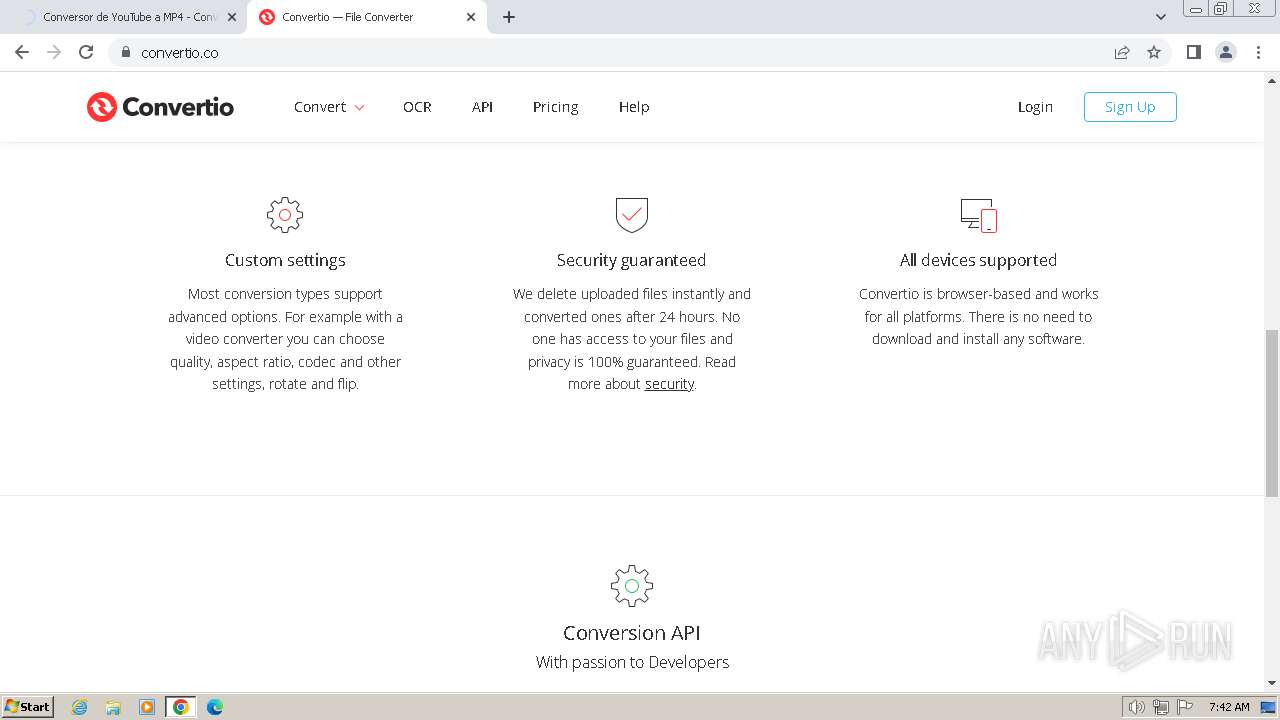Click the network icon in system tray

pyautogui.click(x=1161, y=707)
